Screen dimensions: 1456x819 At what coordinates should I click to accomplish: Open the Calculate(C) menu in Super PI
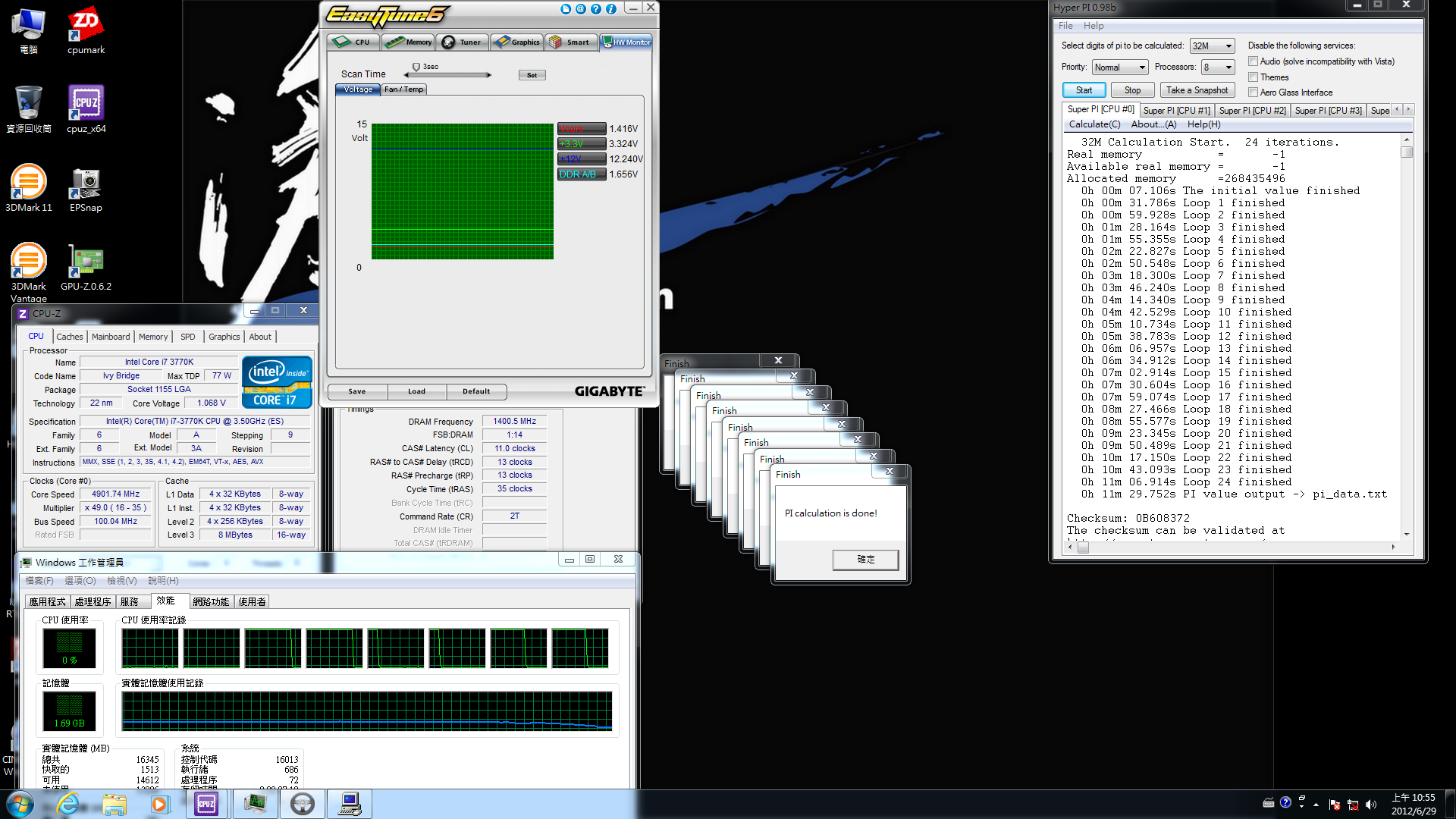(x=1094, y=124)
